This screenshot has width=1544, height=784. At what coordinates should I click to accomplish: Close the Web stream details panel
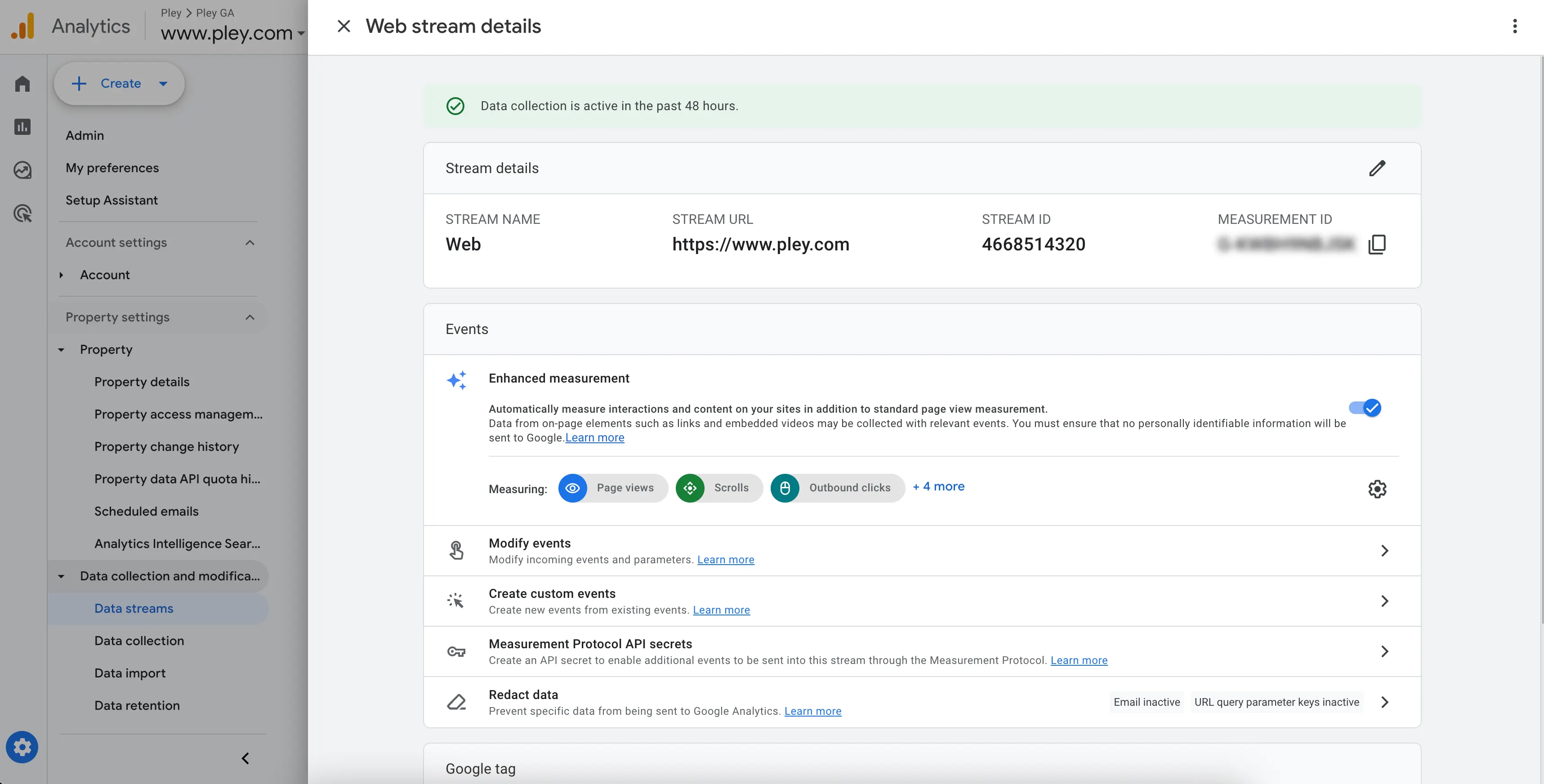[344, 27]
